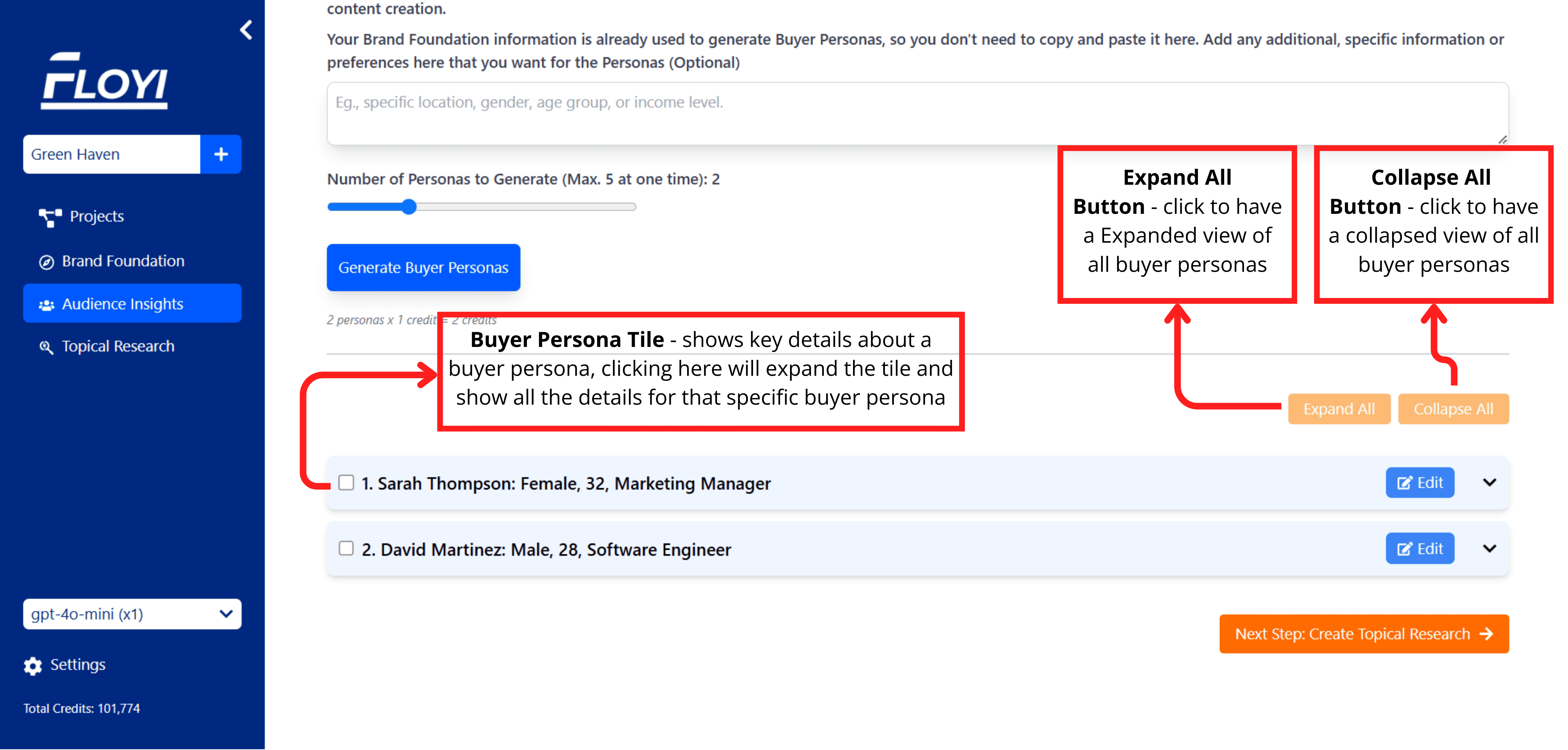Check the David Martinez persona checkbox
The width and height of the screenshot is (1568, 750).
[x=346, y=549]
